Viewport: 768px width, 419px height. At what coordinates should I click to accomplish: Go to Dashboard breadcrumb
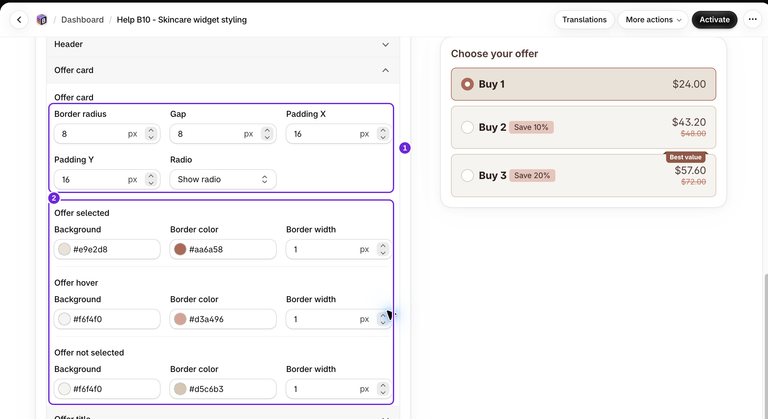point(82,20)
